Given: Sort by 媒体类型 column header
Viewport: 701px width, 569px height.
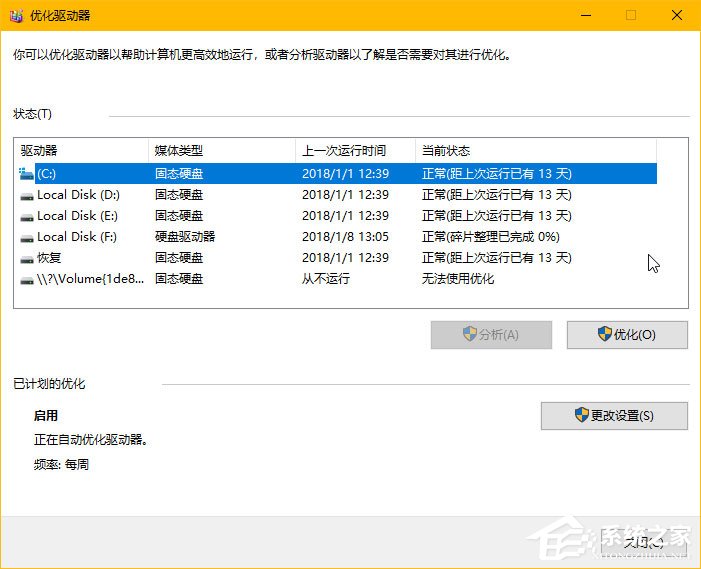Looking at the screenshot, I should coord(222,151).
